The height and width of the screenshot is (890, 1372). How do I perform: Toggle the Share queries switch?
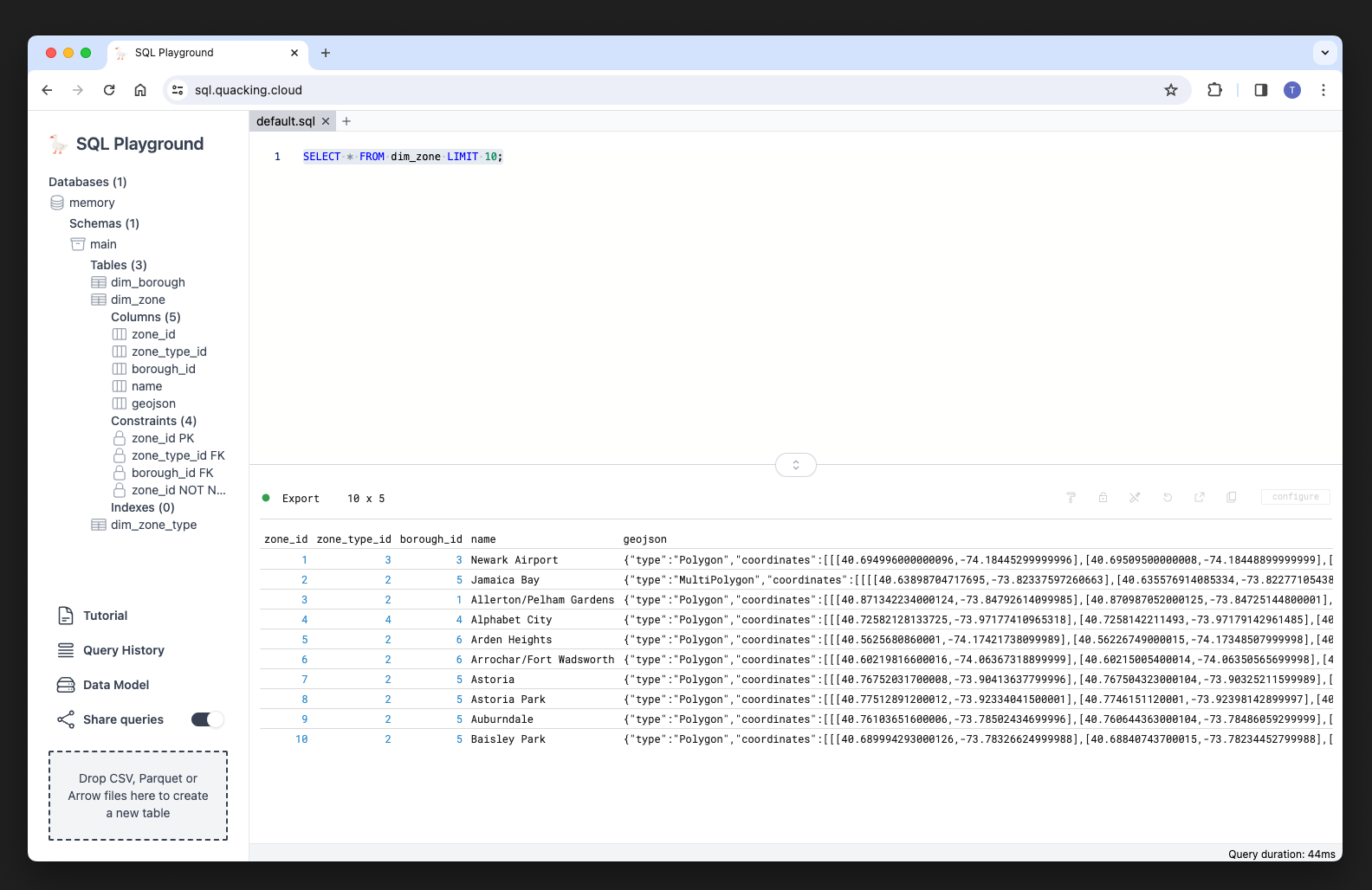(207, 719)
